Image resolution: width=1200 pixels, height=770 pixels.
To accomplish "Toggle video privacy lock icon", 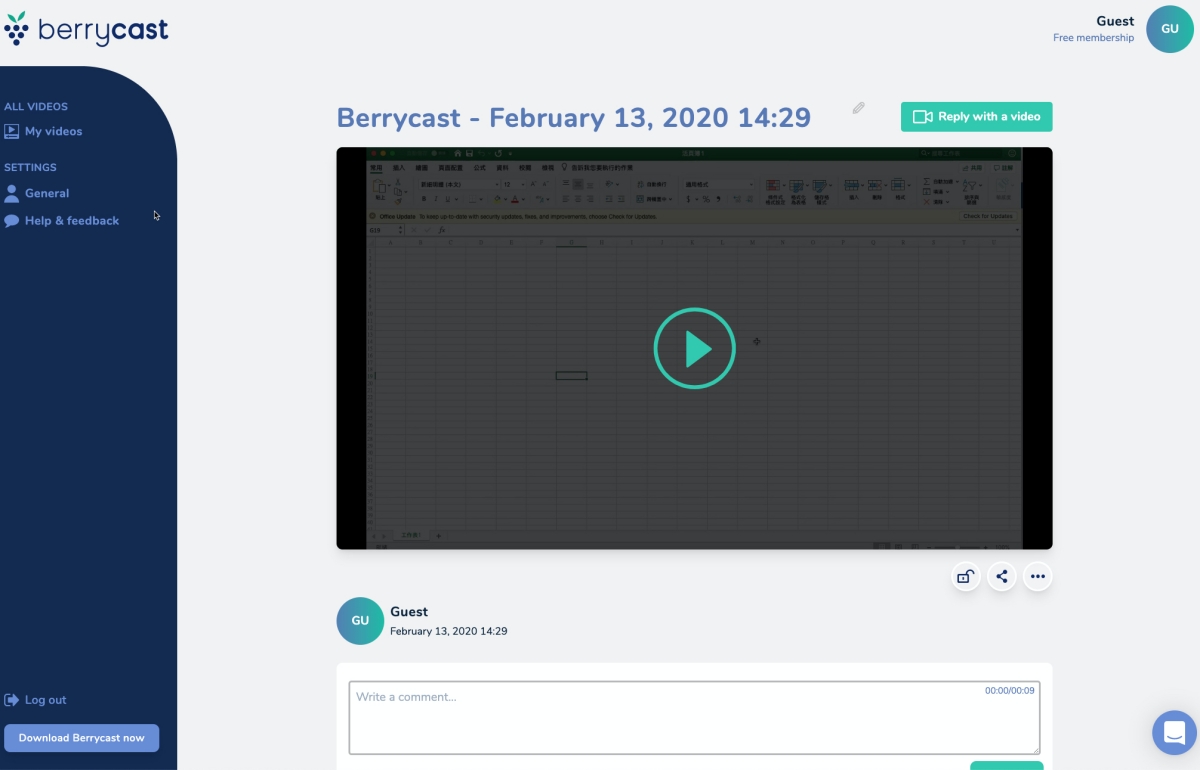I will (x=965, y=576).
